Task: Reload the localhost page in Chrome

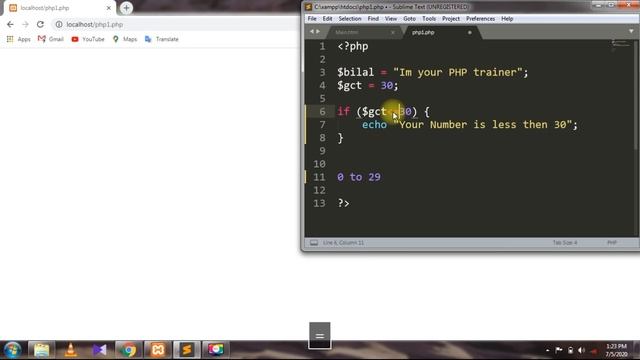Action: click(x=40, y=24)
